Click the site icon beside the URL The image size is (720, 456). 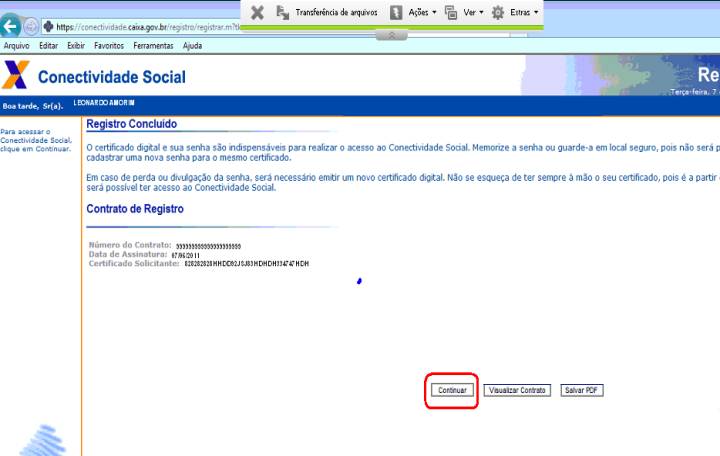(x=48, y=27)
